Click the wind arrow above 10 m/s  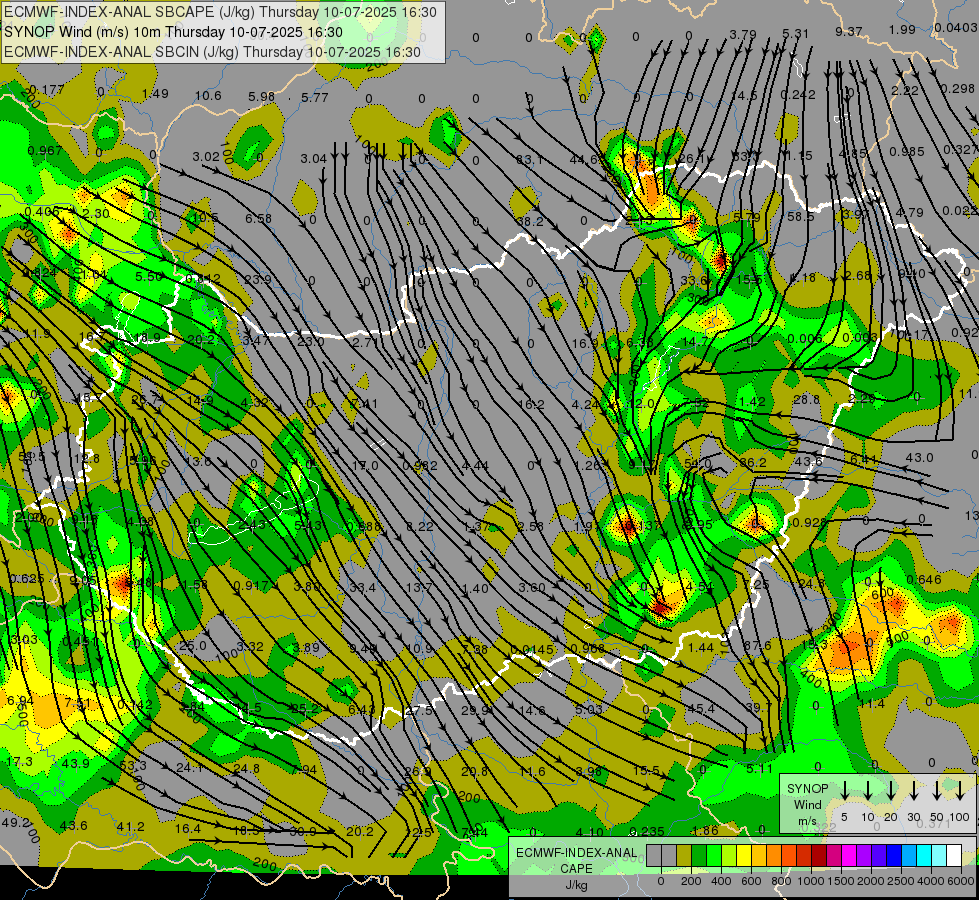pyautogui.click(x=868, y=790)
